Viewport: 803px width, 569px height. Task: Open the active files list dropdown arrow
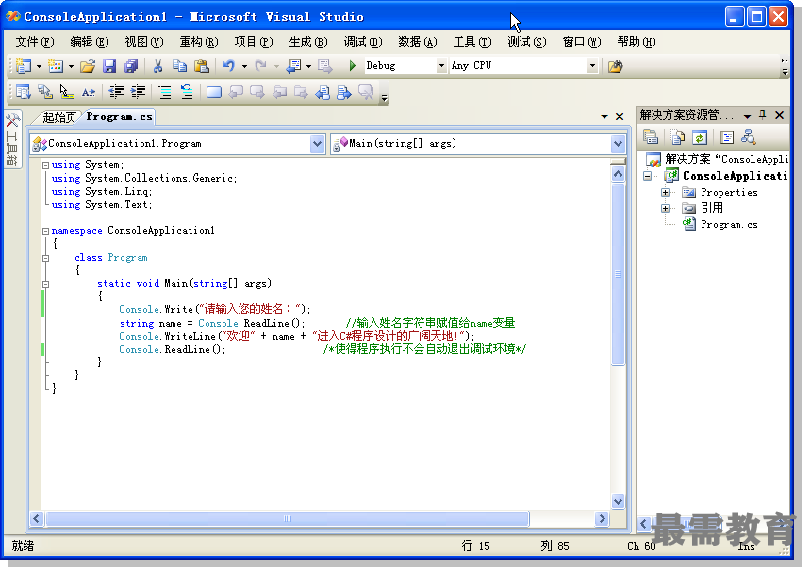coord(604,117)
